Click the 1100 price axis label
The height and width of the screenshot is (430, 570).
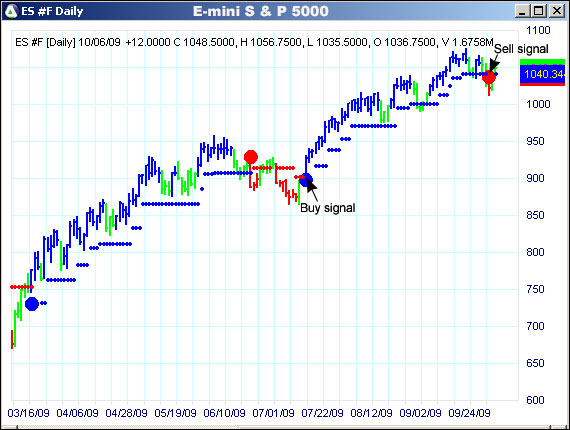coord(538,30)
